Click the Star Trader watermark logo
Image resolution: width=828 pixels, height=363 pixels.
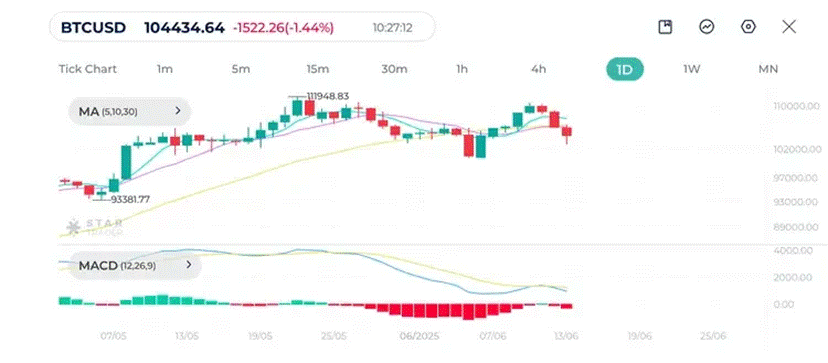(x=95, y=227)
